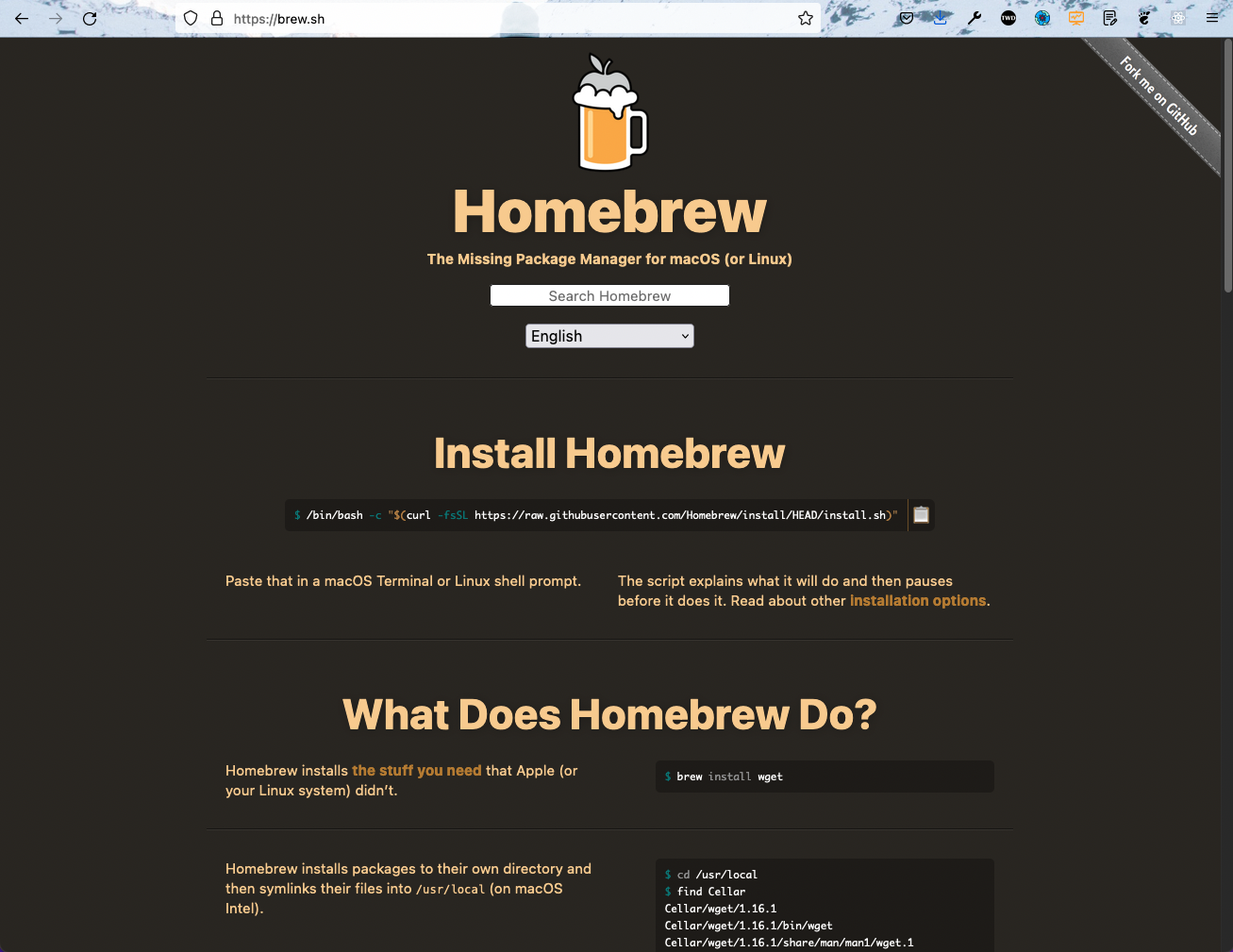The width and height of the screenshot is (1233, 952).
Task: Click the find Cellar code line
Action: click(705, 892)
